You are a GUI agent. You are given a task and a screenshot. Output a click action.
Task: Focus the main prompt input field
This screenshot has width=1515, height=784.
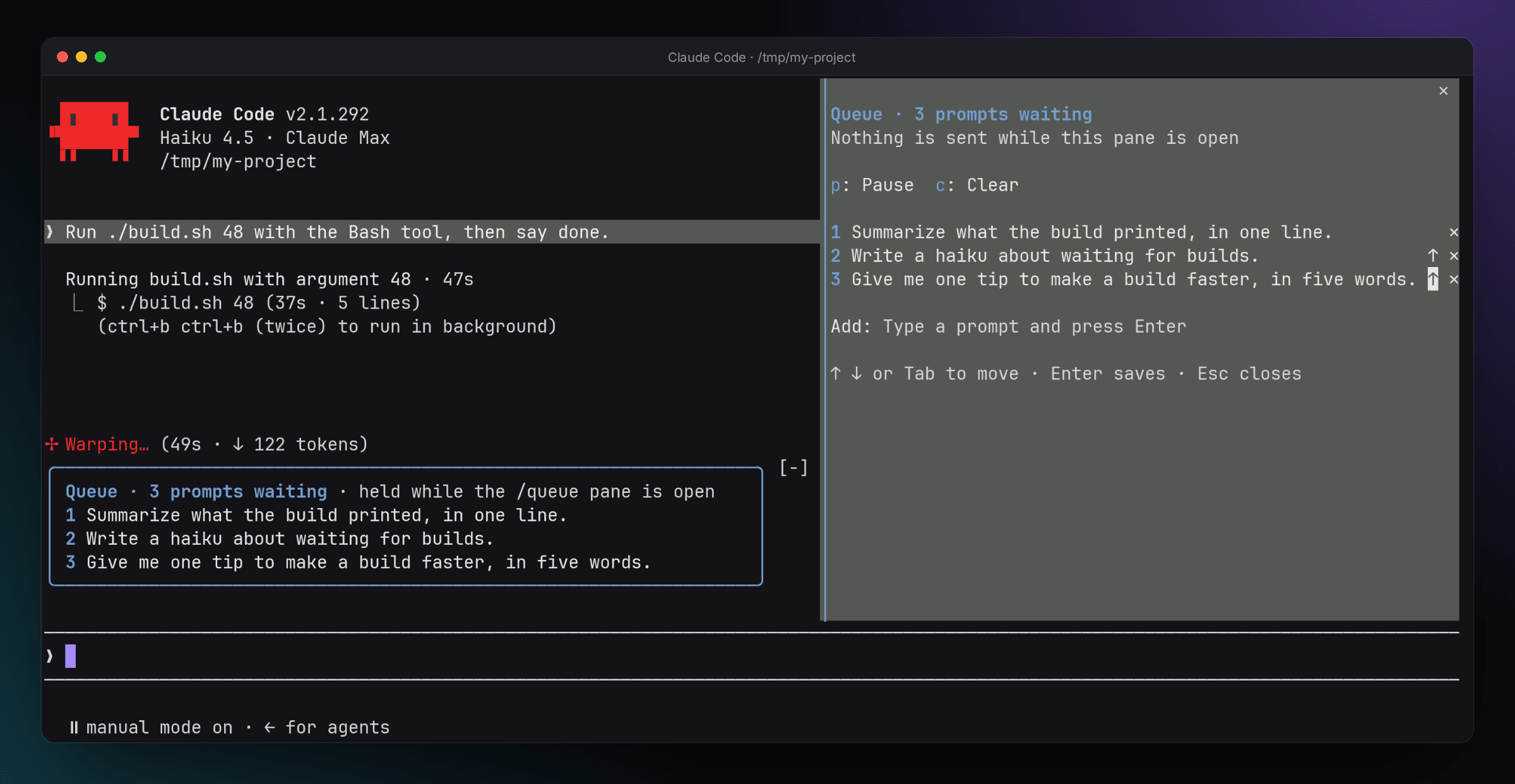click(751, 656)
